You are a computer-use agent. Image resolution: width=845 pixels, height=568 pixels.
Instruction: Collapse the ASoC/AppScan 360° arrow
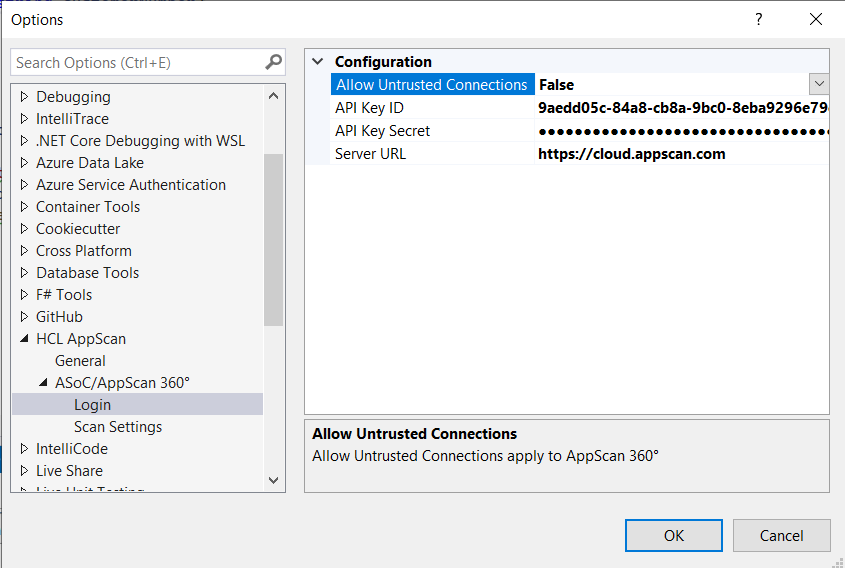(x=43, y=383)
